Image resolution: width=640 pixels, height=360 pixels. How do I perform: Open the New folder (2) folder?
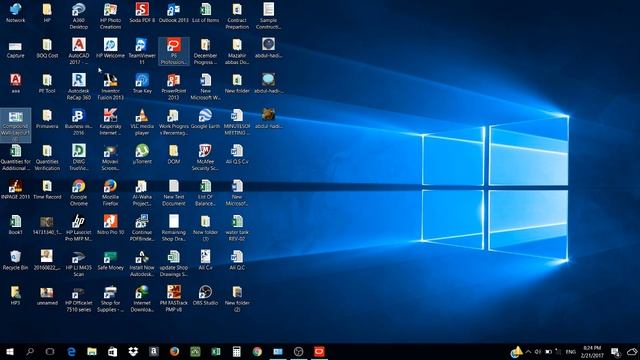pyautogui.click(x=237, y=299)
